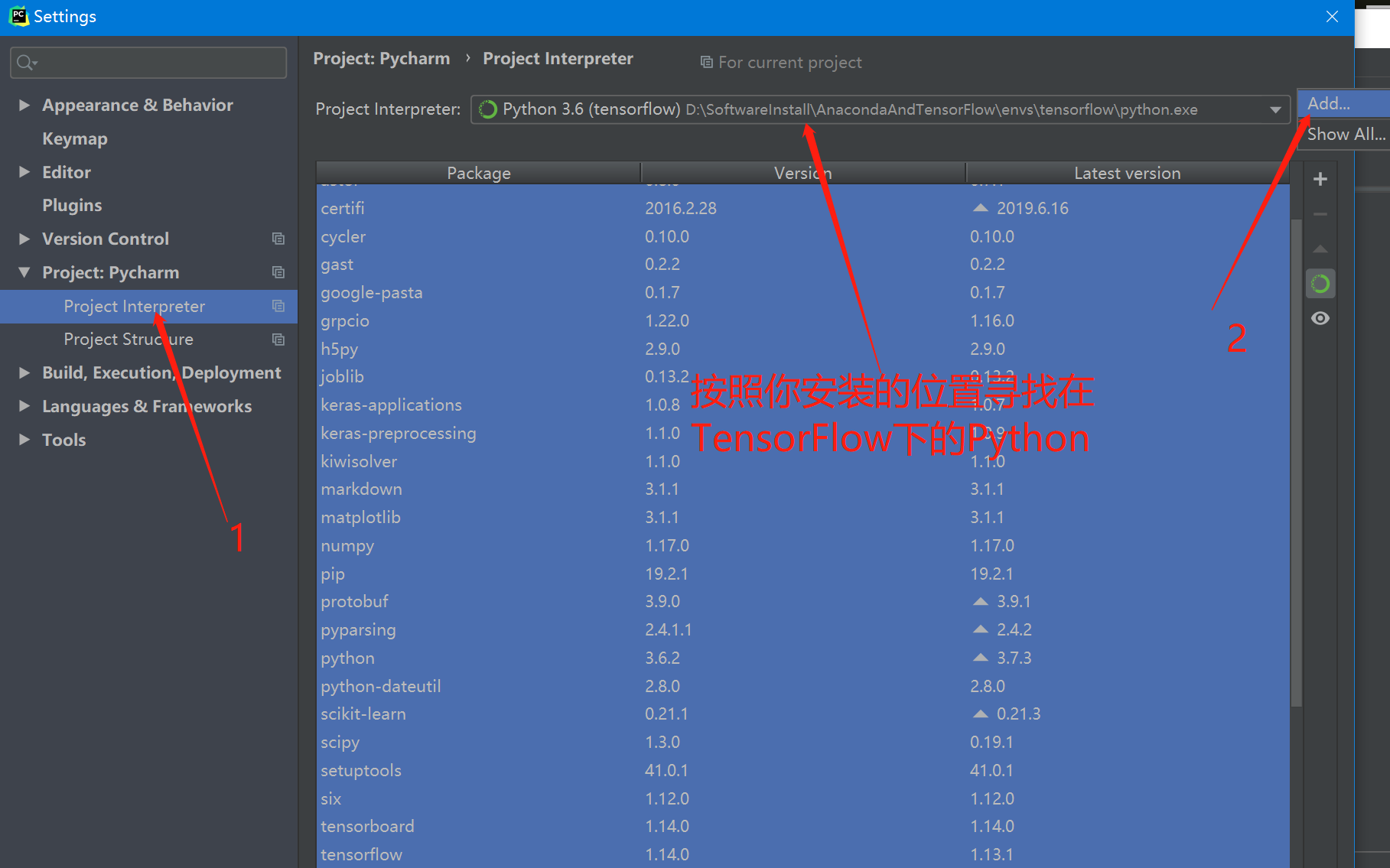
Task: Select Project Structure in settings tree
Action: pyautogui.click(x=148, y=340)
